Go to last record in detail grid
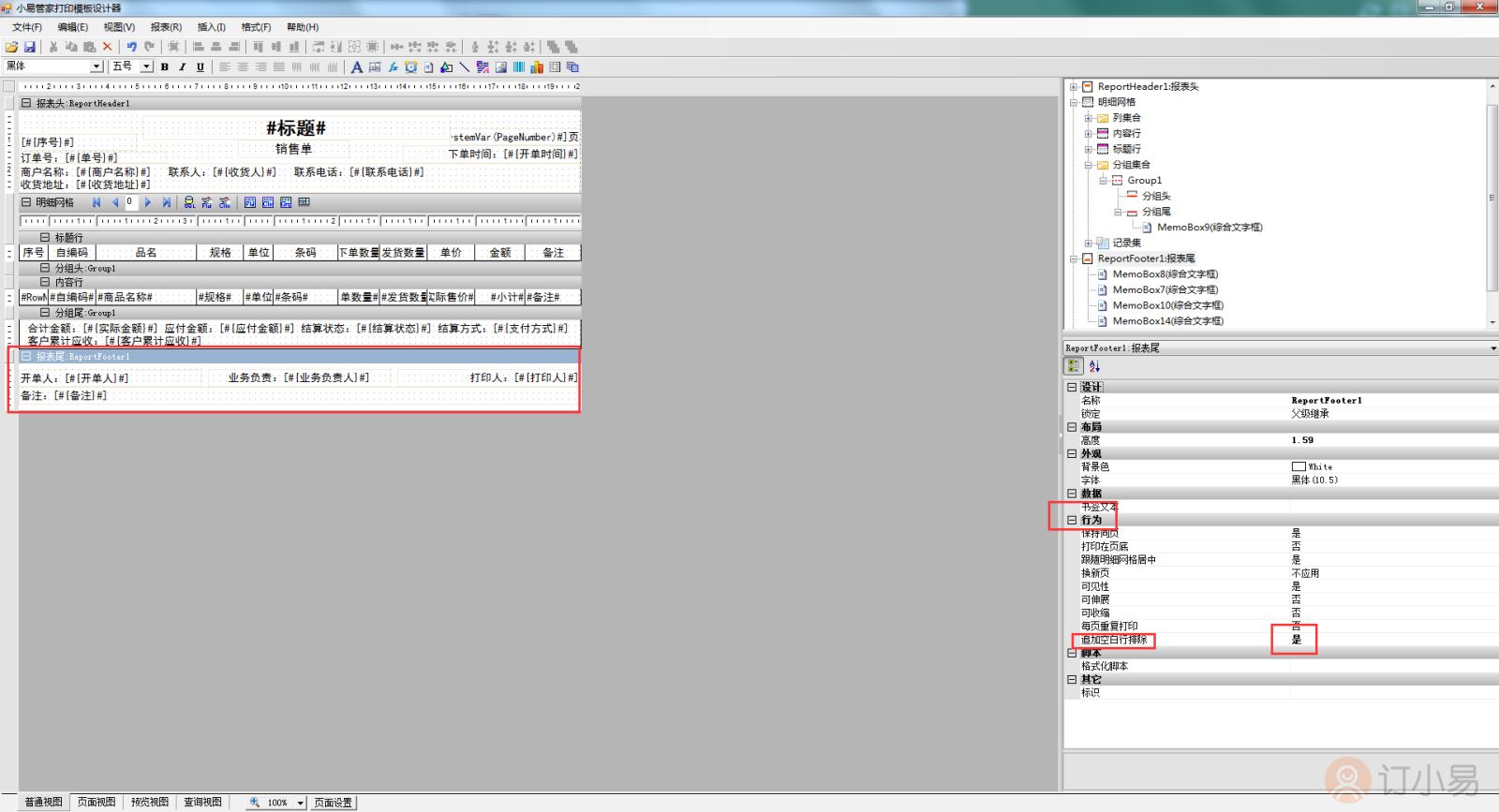 tap(167, 202)
